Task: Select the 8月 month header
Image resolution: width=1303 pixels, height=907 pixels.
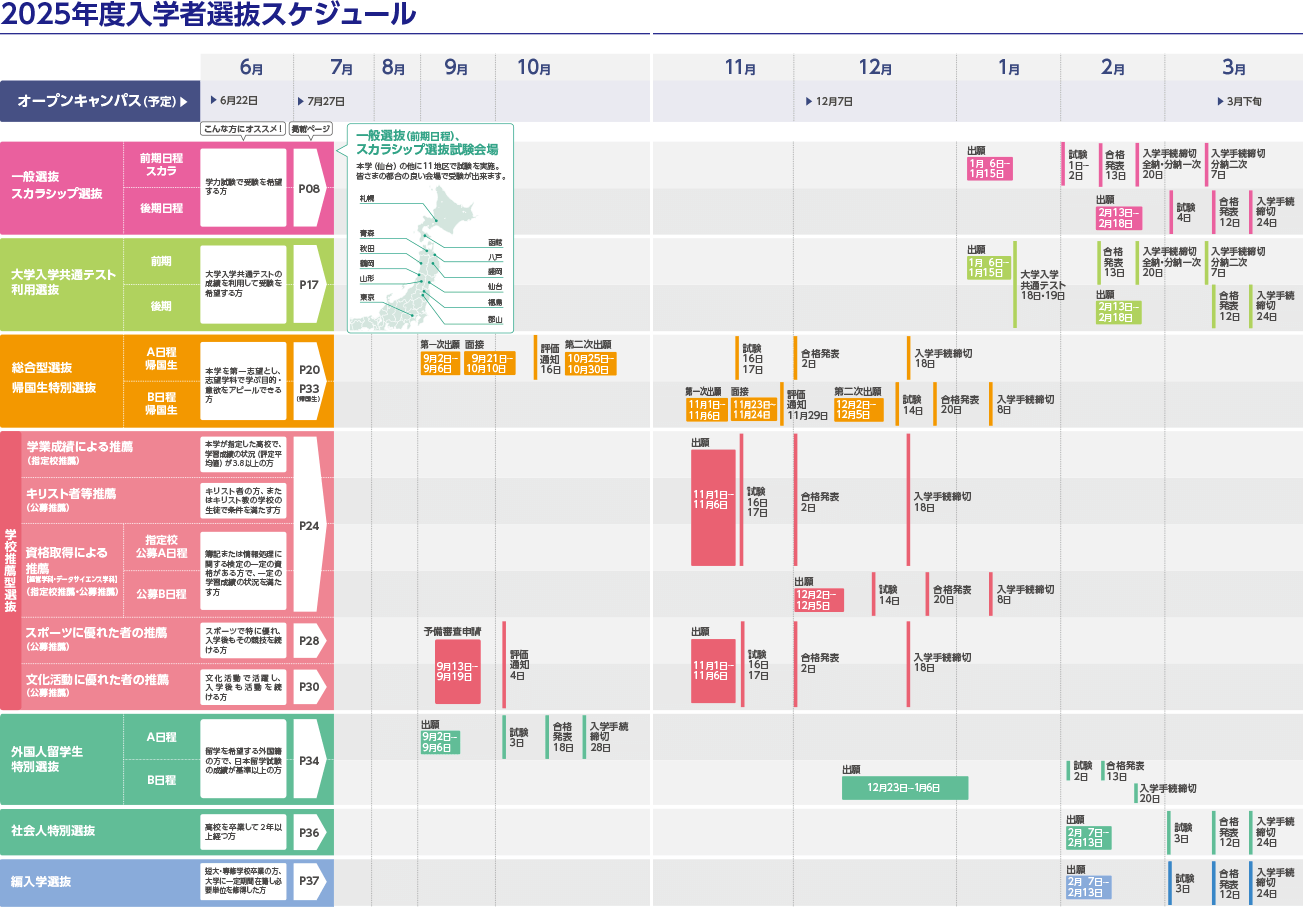Action: coord(394,68)
